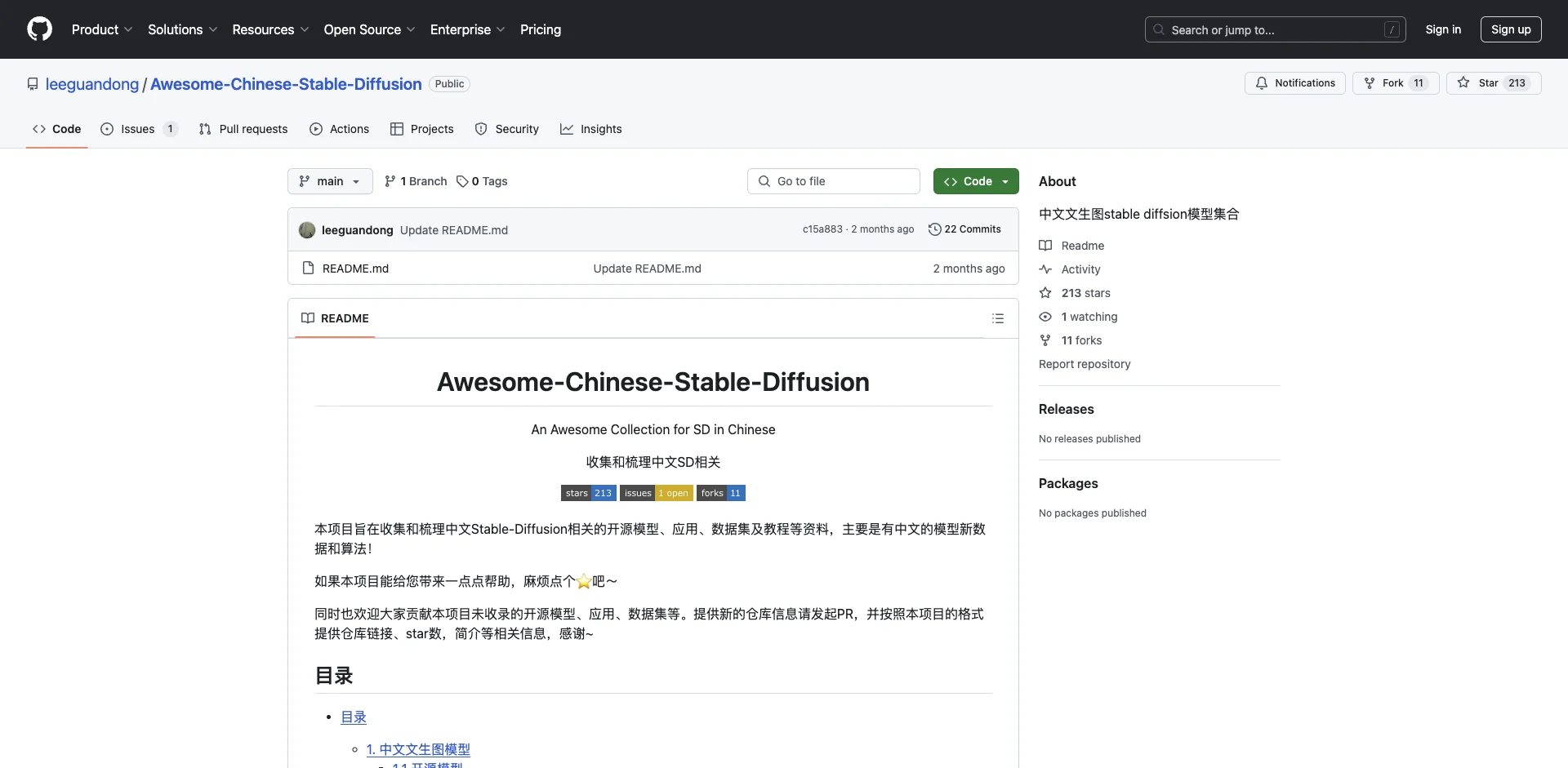Viewport: 1568px width, 768px height.
Task: Open the Pull requests tab
Action: (x=243, y=129)
